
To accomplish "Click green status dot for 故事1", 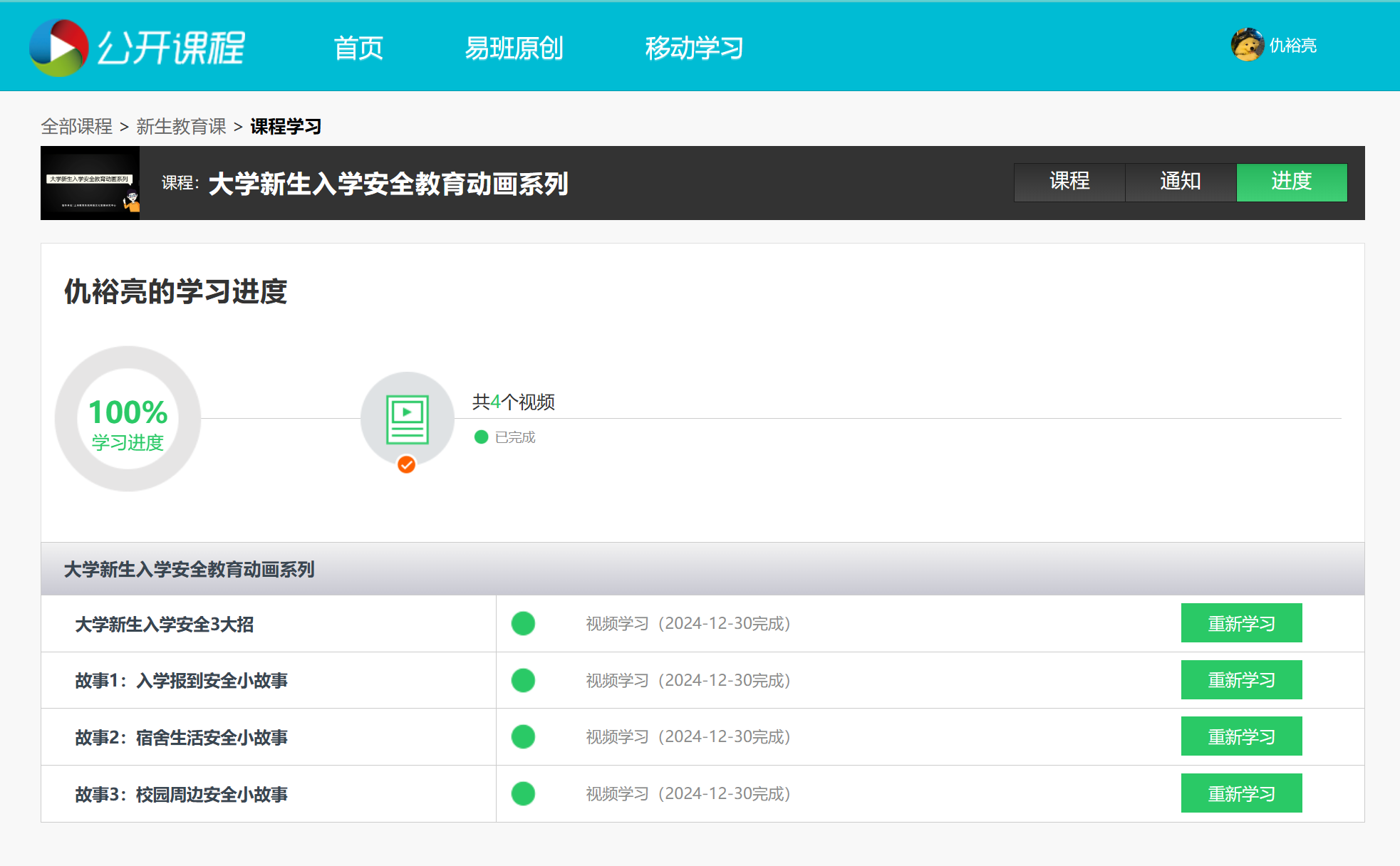I will pyautogui.click(x=523, y=680).
